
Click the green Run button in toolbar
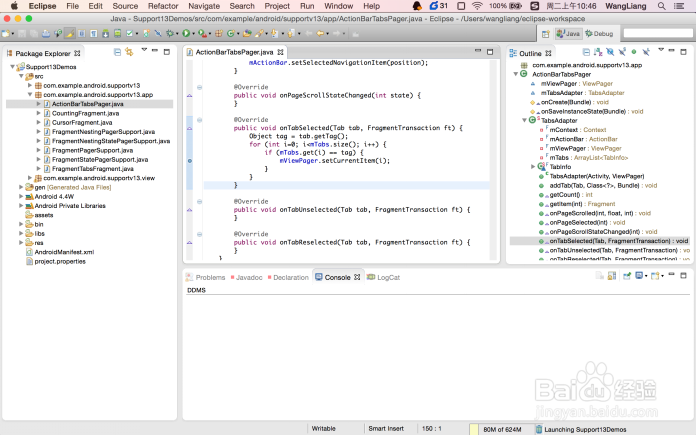(186, 33)
